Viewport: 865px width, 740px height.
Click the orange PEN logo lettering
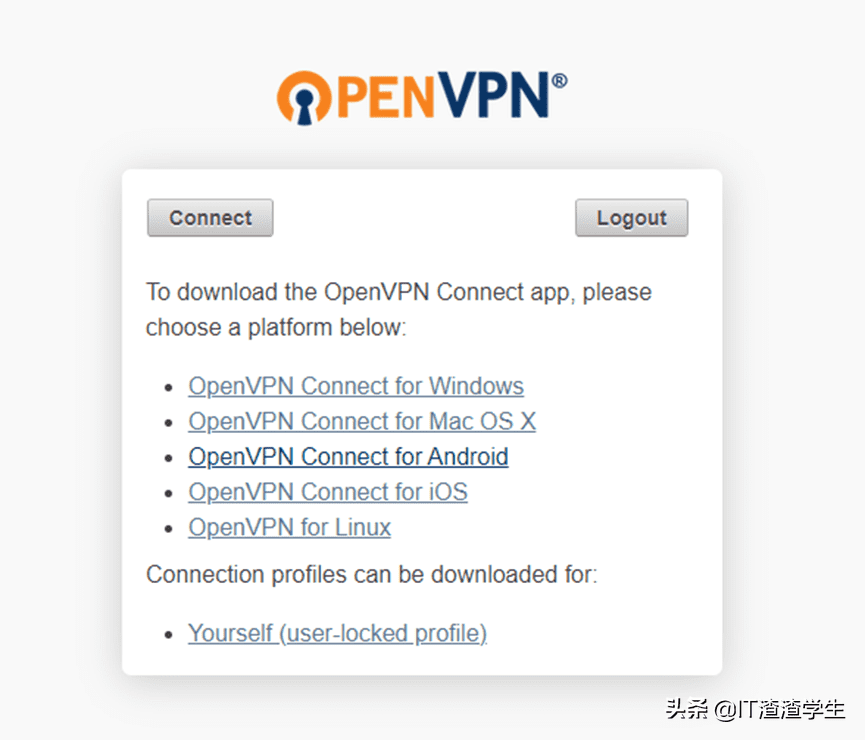[x=386, y=95]
